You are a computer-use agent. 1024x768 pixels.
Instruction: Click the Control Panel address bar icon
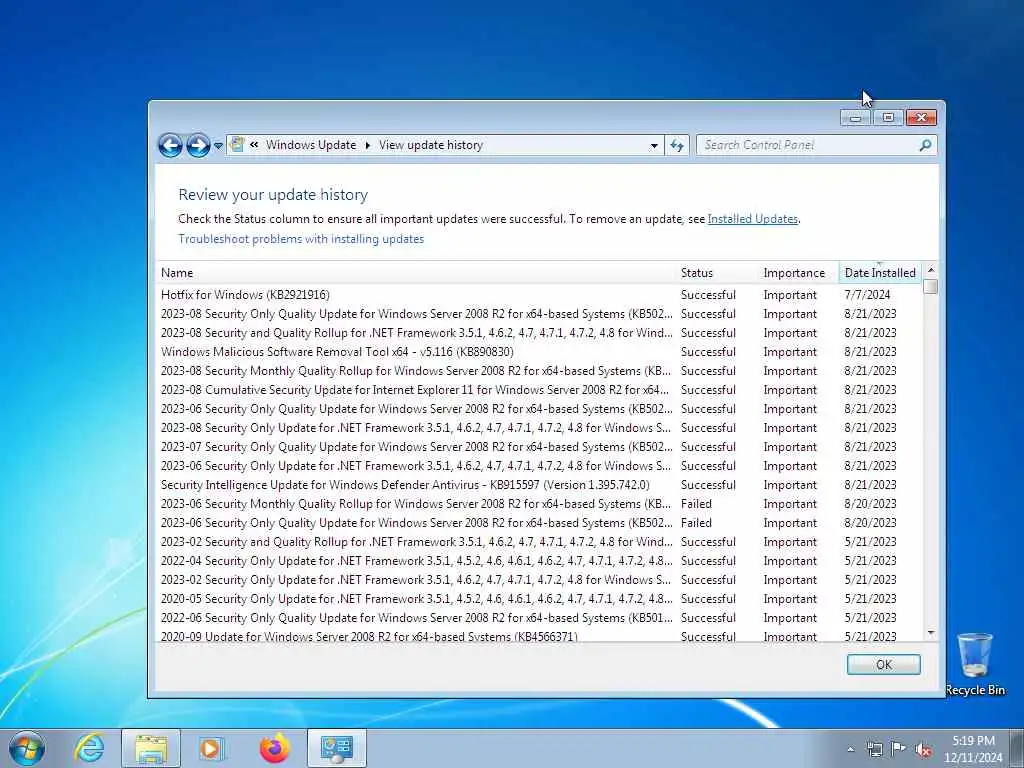(237, 144)
